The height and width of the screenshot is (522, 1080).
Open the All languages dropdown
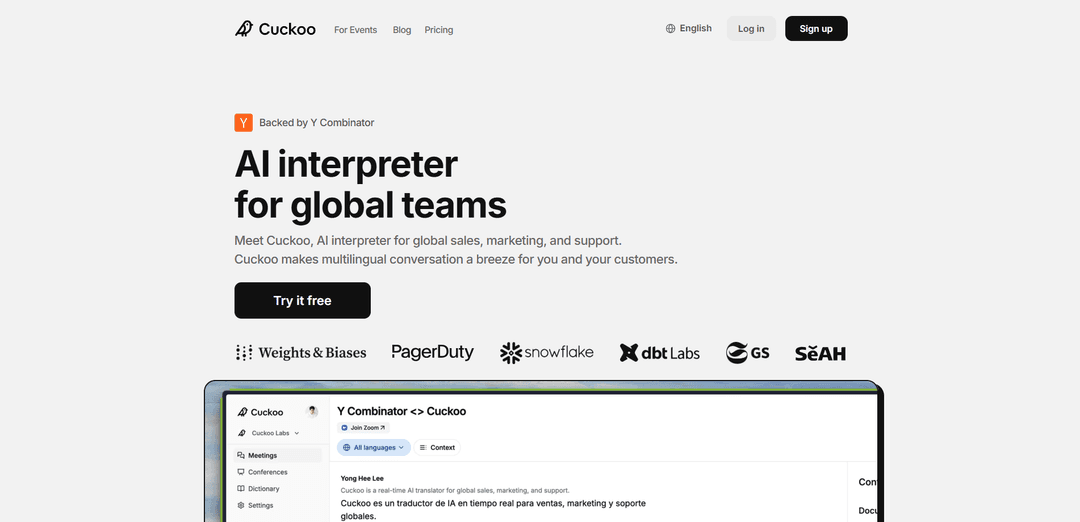tap(373, 448)
